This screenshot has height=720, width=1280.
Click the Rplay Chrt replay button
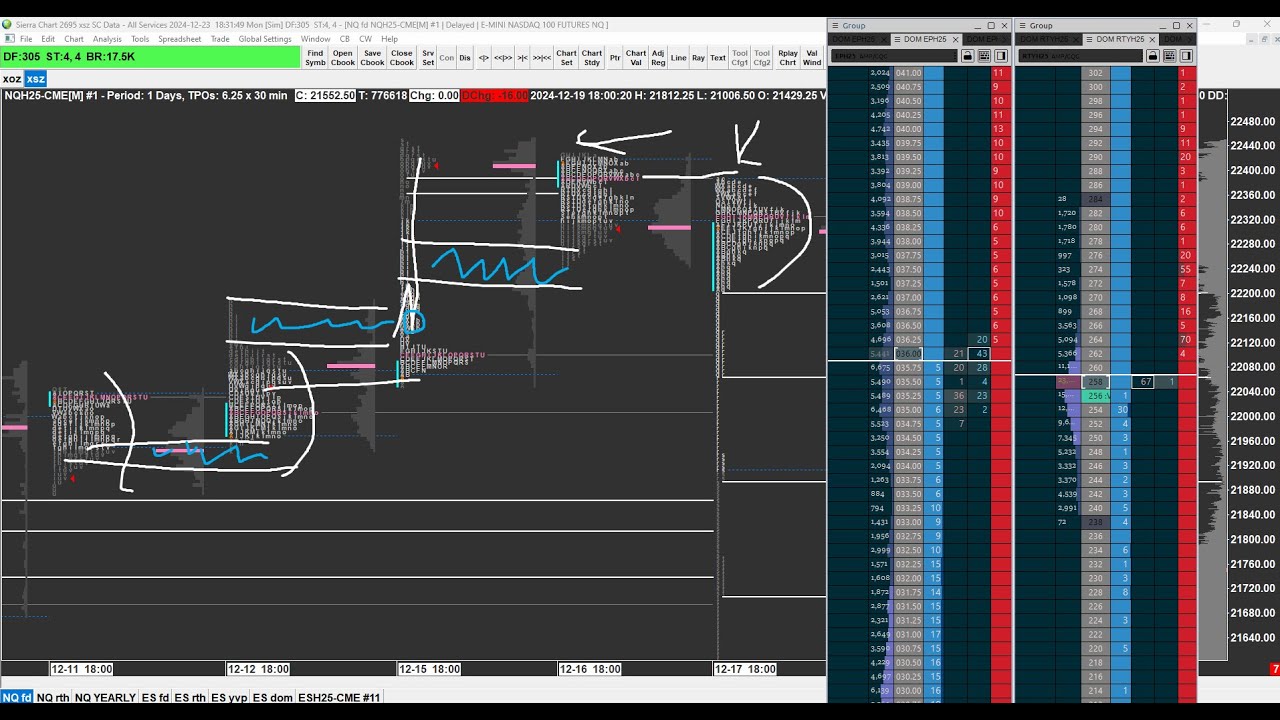point(788,58)
